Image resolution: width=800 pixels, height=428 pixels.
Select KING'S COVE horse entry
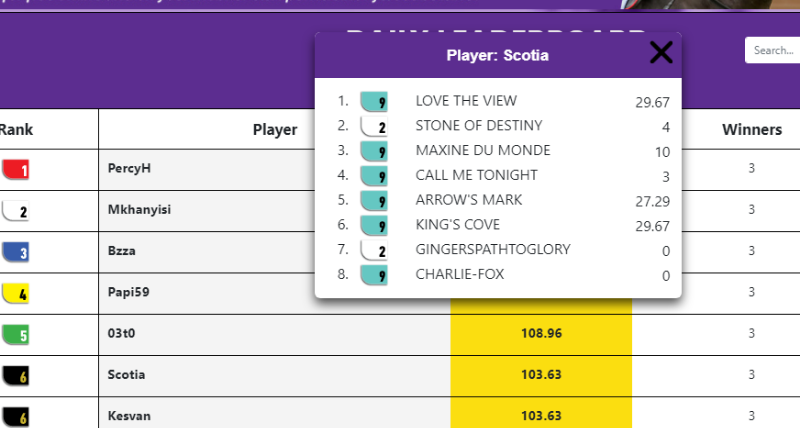[x=457, y=225]
